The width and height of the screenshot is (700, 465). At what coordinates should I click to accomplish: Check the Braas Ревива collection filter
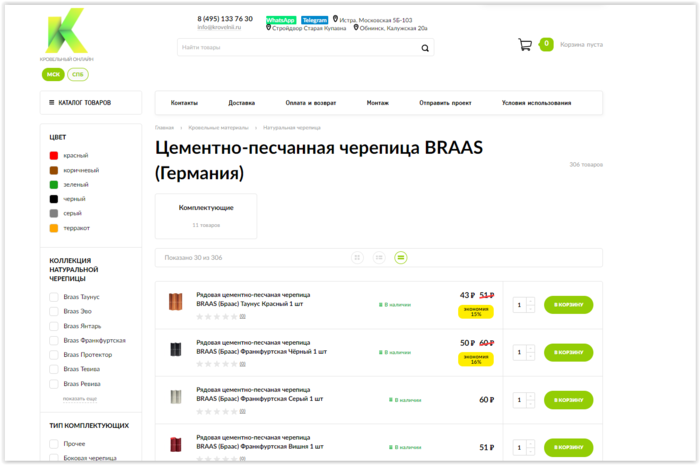(x=54, y=384)
